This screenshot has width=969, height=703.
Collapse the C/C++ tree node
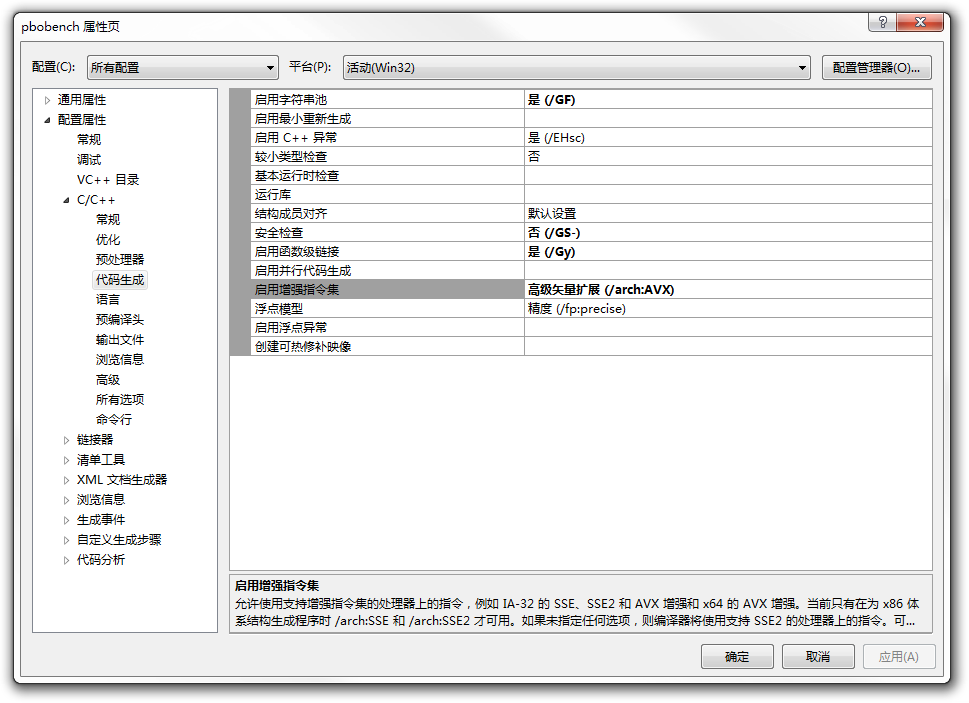pos(67,200)
